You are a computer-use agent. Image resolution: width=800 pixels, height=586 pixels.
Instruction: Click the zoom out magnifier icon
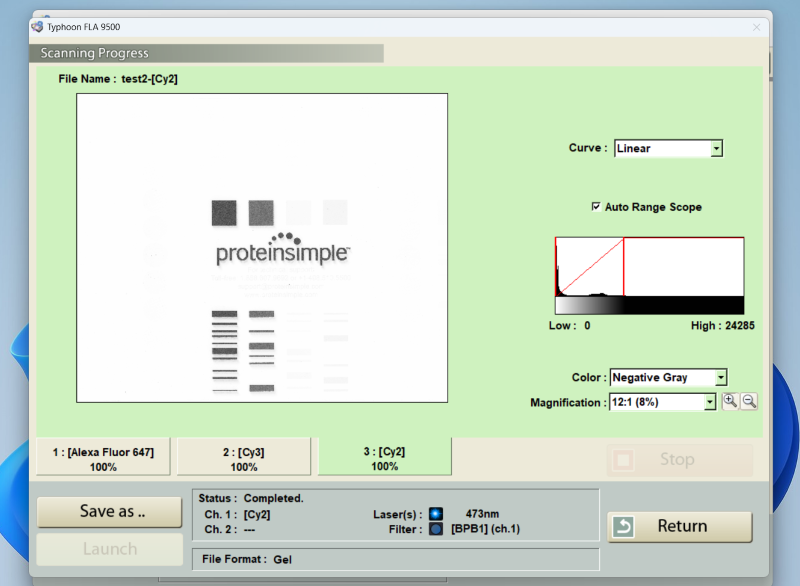749,401
